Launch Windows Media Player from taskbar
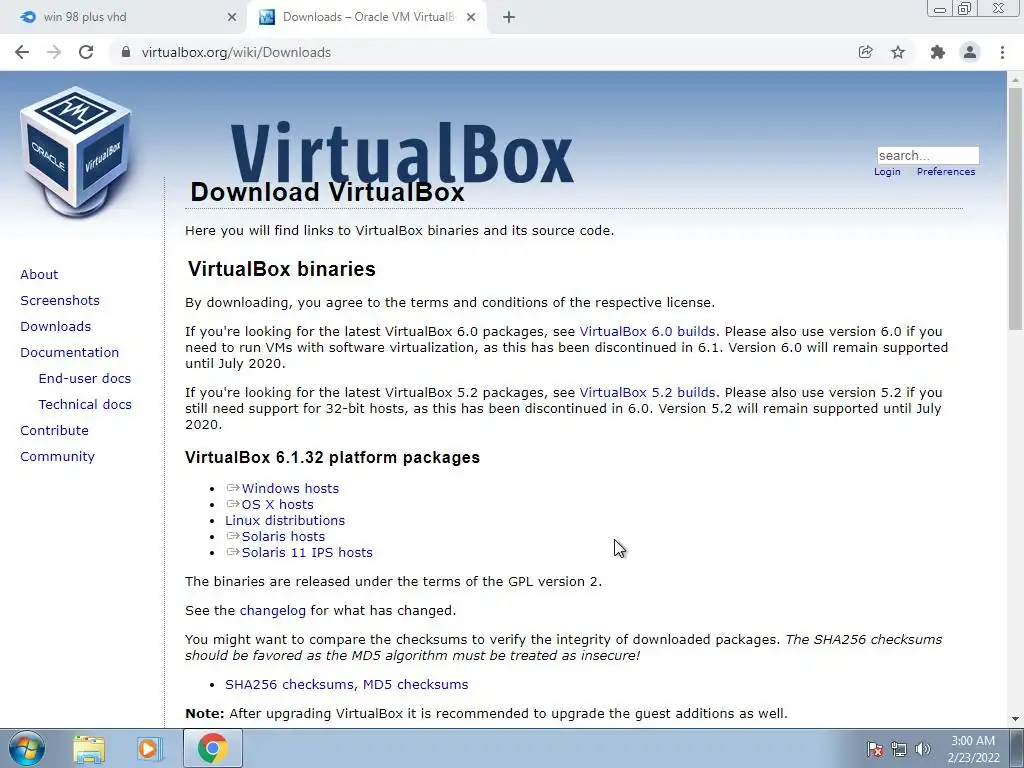The width and height of the screenshot is (1024, 768). coord(150,748)
